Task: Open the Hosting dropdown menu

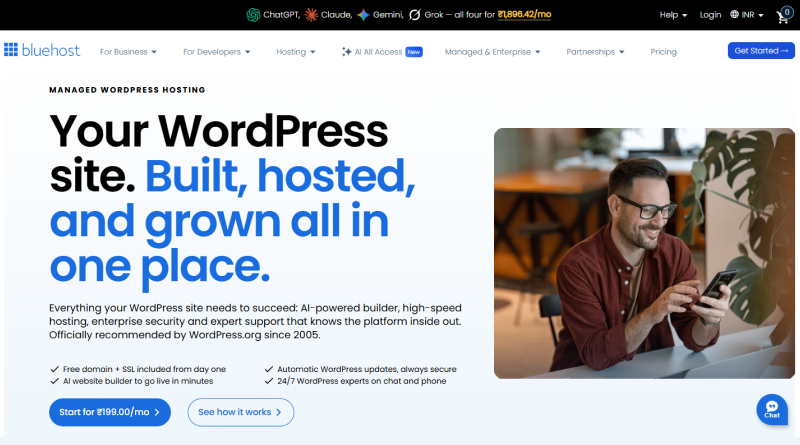Action: [x=295, y=52]
